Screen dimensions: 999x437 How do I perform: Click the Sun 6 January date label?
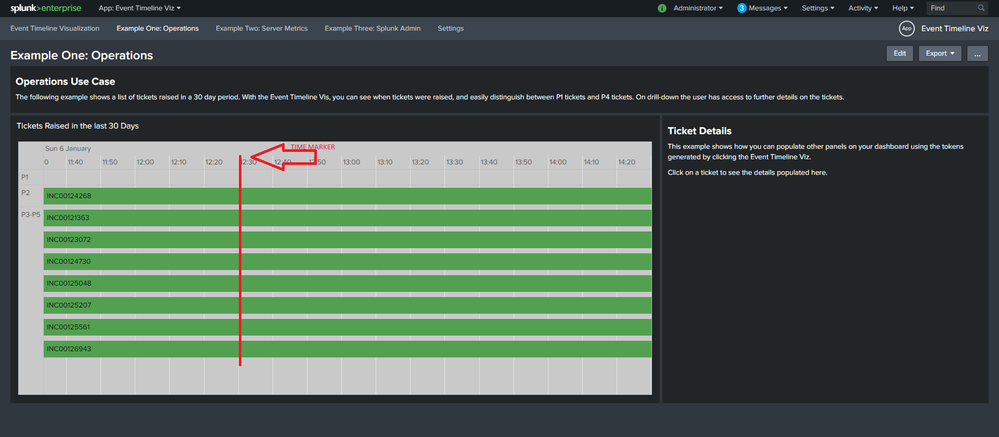pyautogui.click(x=68, y=148)
